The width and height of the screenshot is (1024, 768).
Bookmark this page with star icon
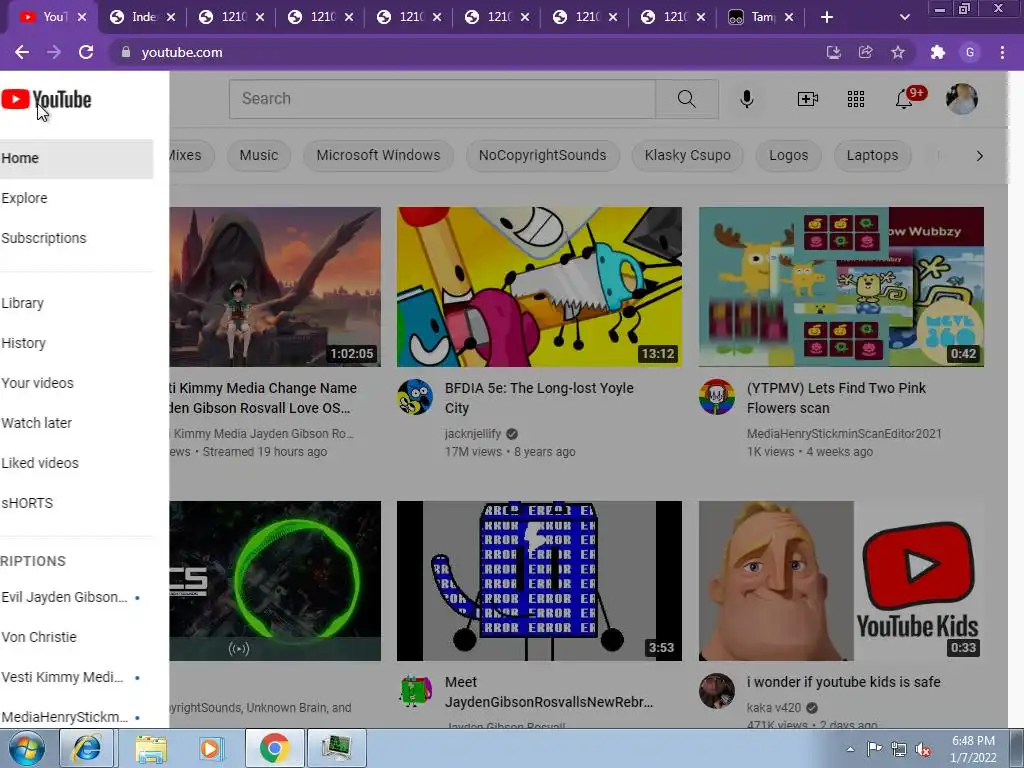[x=898, y=52]
